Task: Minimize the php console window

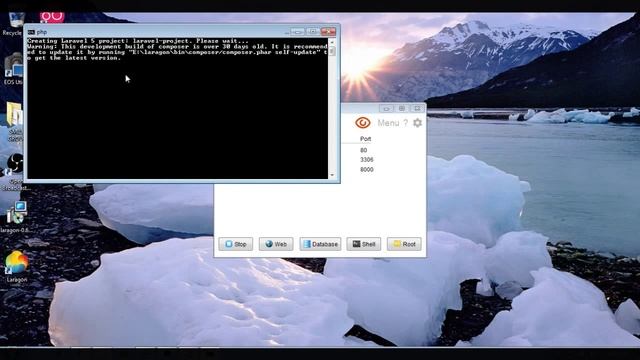Action: pos(297,31)
